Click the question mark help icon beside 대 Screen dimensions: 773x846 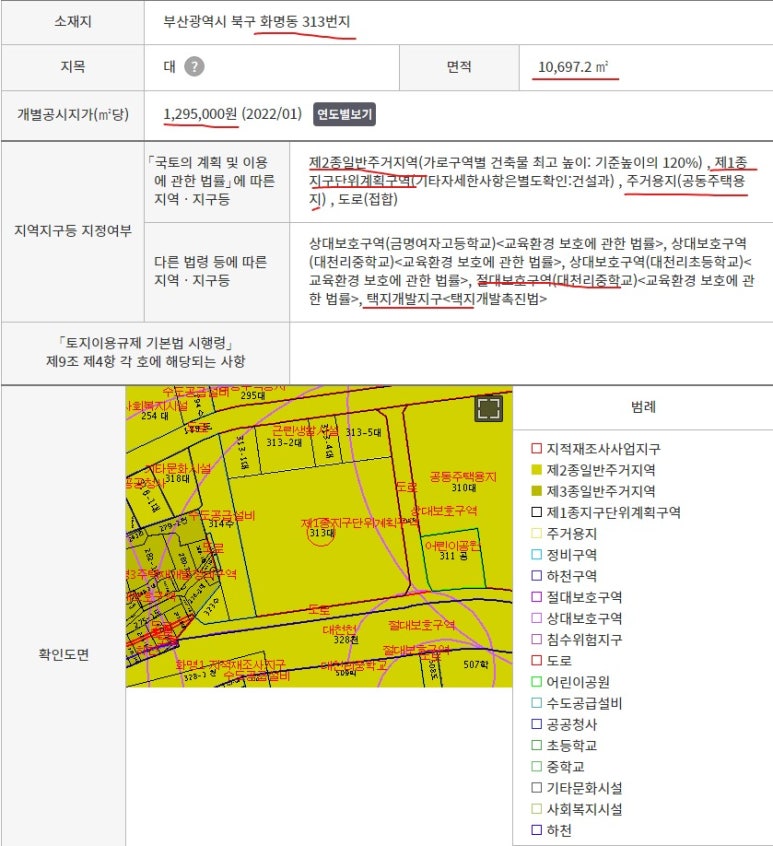(x=194, y=67)
